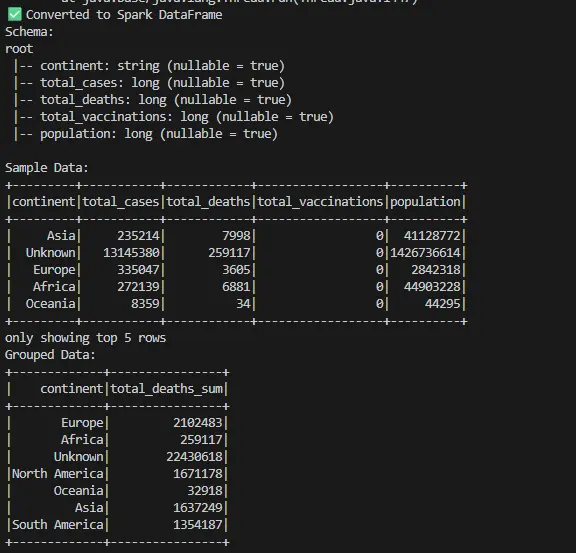Click the Oceania row deaths value 34
This screenshot has height=553, width=576.
pos(243,304)
